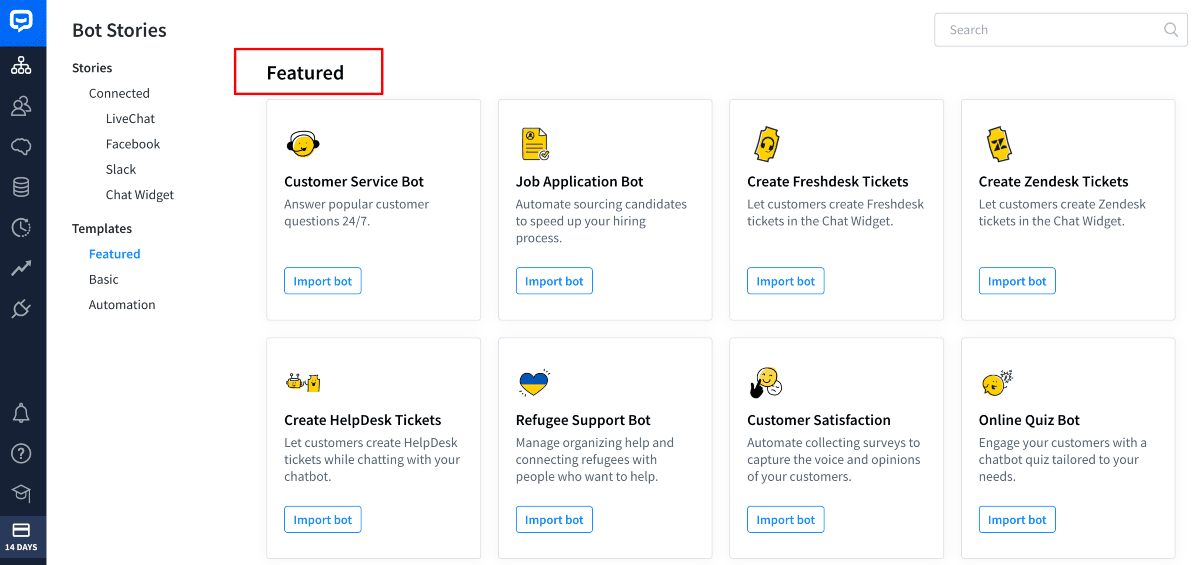Open the notifications bell icon
The height and width of the screenshot is (565, 1200).
click(21, 413)
